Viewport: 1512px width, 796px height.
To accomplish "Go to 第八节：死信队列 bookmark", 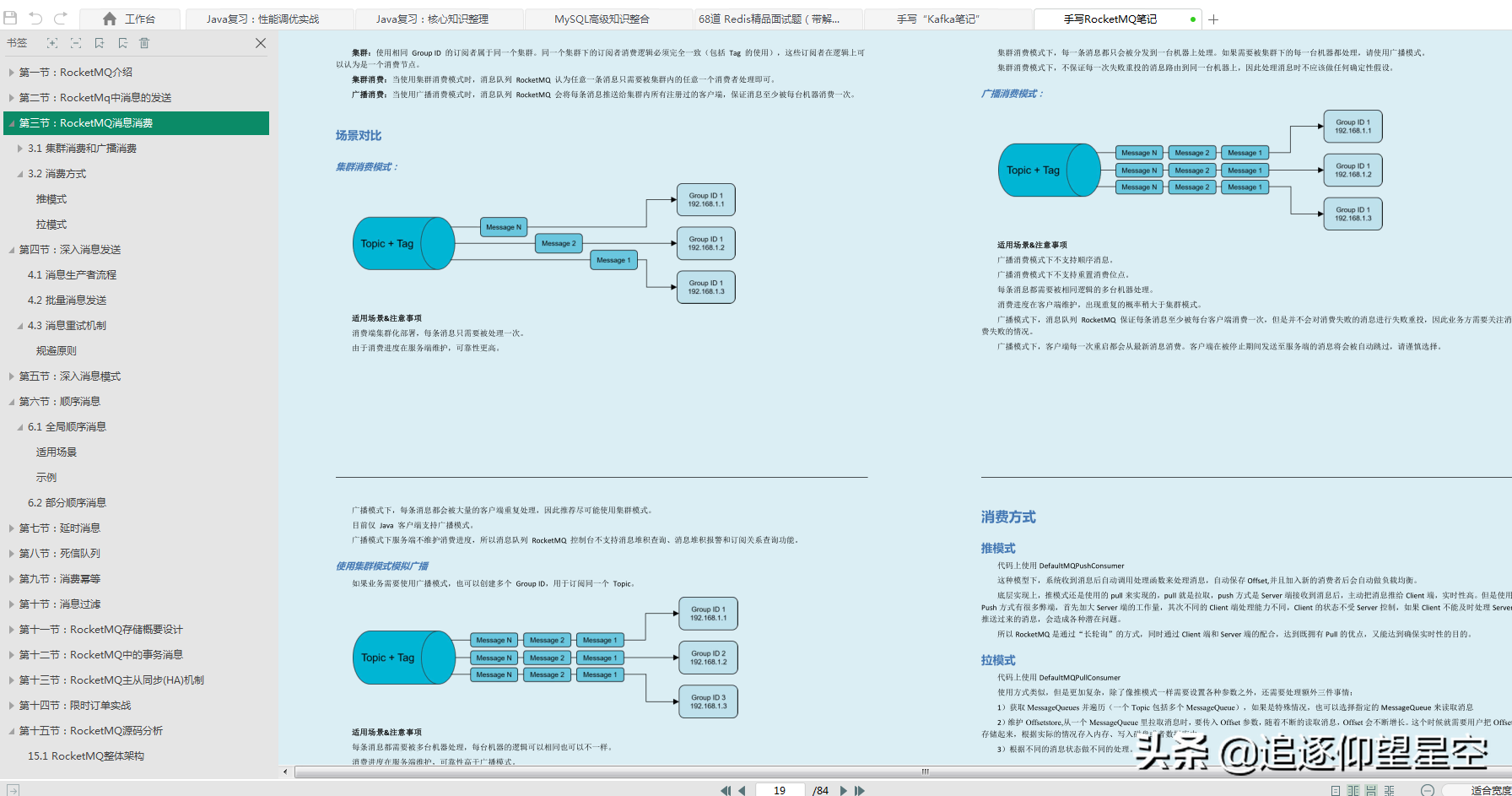I will pyautogui.click(x=60, y=554).
